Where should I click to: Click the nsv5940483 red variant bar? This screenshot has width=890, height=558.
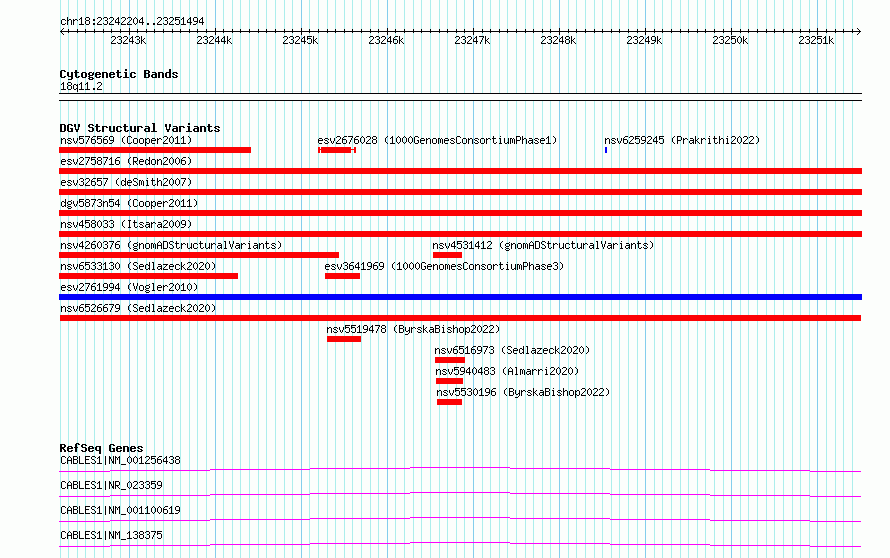(449, 381)
